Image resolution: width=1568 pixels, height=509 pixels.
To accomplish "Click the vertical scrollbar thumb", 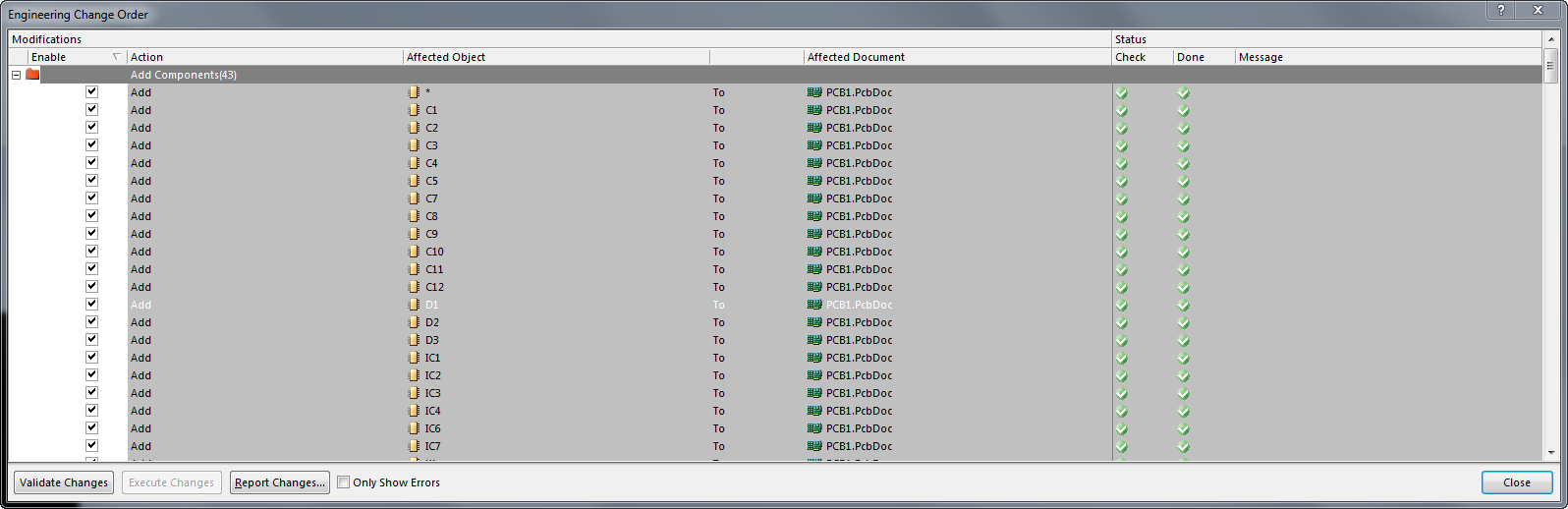I will 1551,66.
